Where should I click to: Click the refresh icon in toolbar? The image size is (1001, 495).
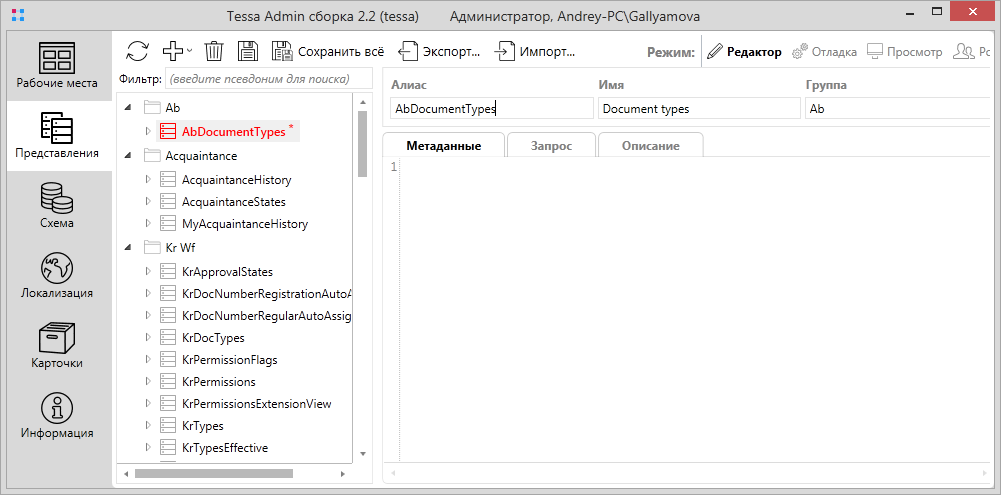[137, 51]
